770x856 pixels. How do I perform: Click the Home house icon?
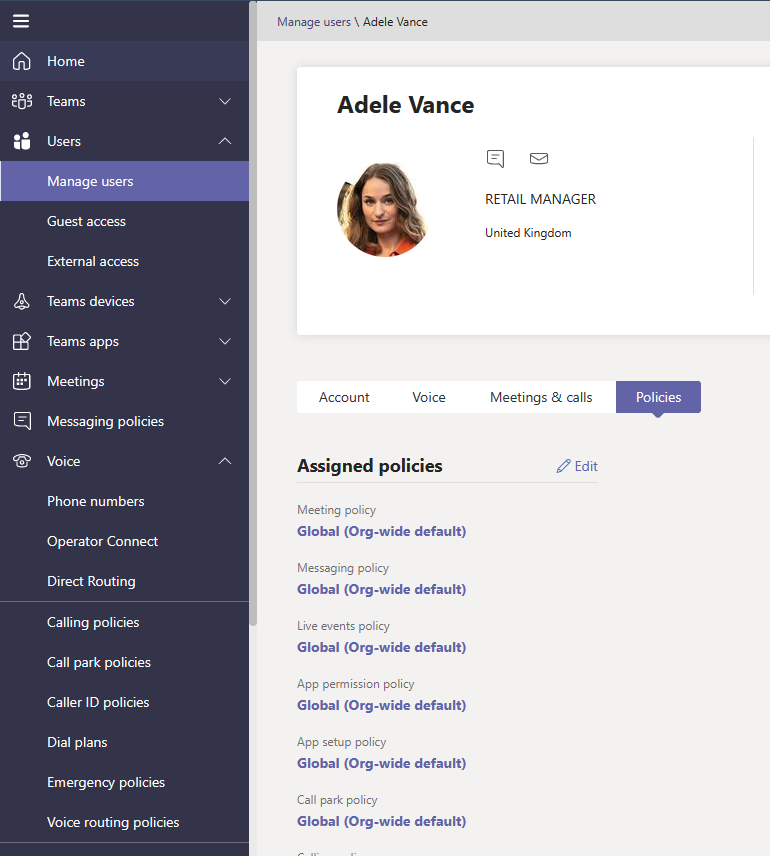[x=21, y=61]
